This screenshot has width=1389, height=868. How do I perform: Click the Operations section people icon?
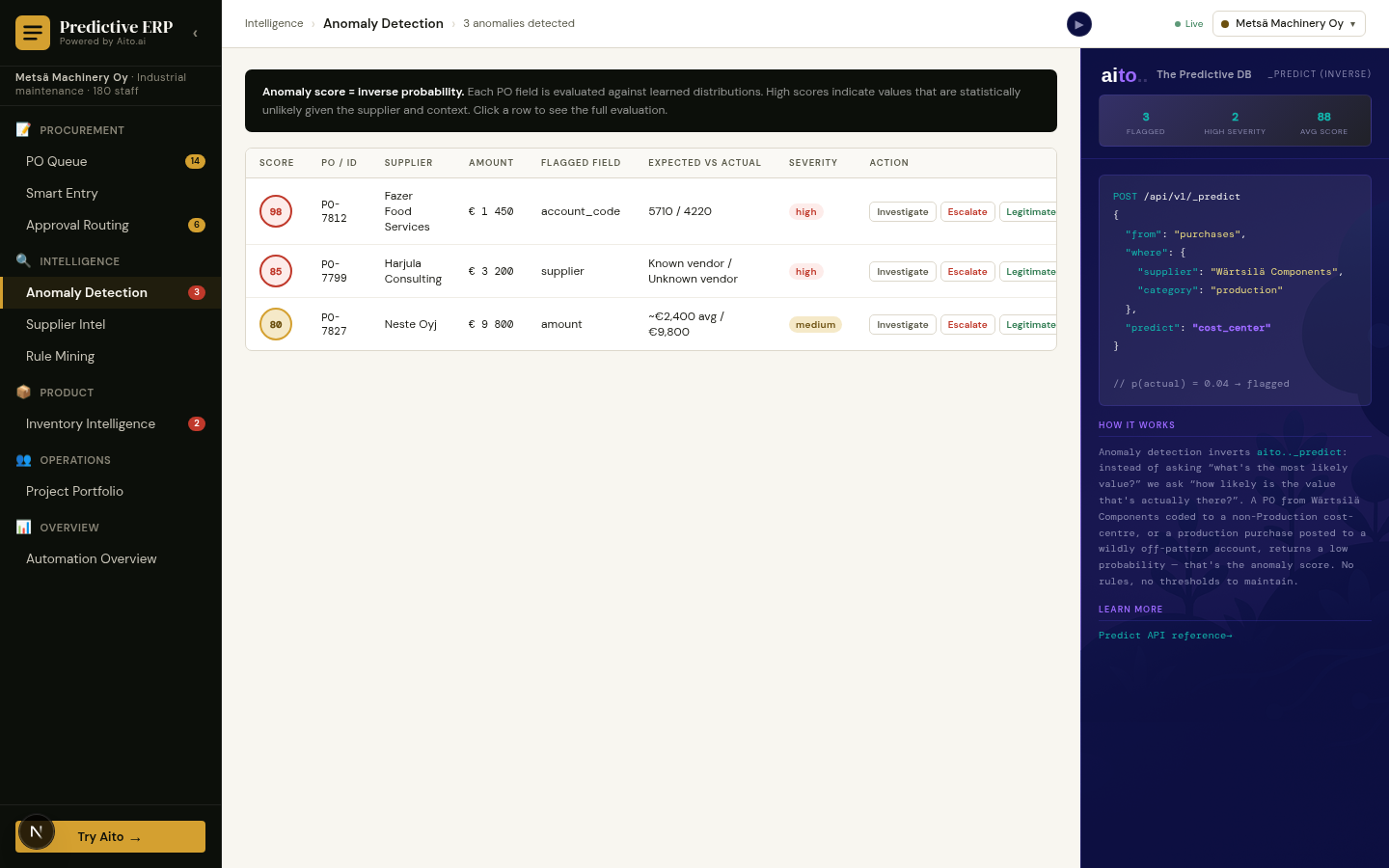(23, 459)
